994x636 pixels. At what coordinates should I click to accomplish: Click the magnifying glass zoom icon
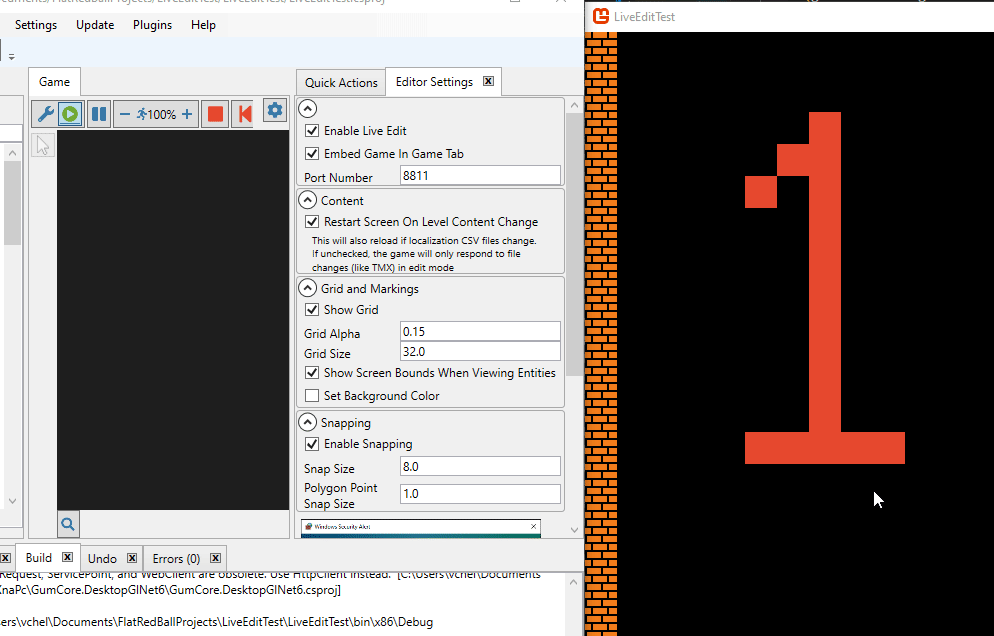(x=68, y=523)
